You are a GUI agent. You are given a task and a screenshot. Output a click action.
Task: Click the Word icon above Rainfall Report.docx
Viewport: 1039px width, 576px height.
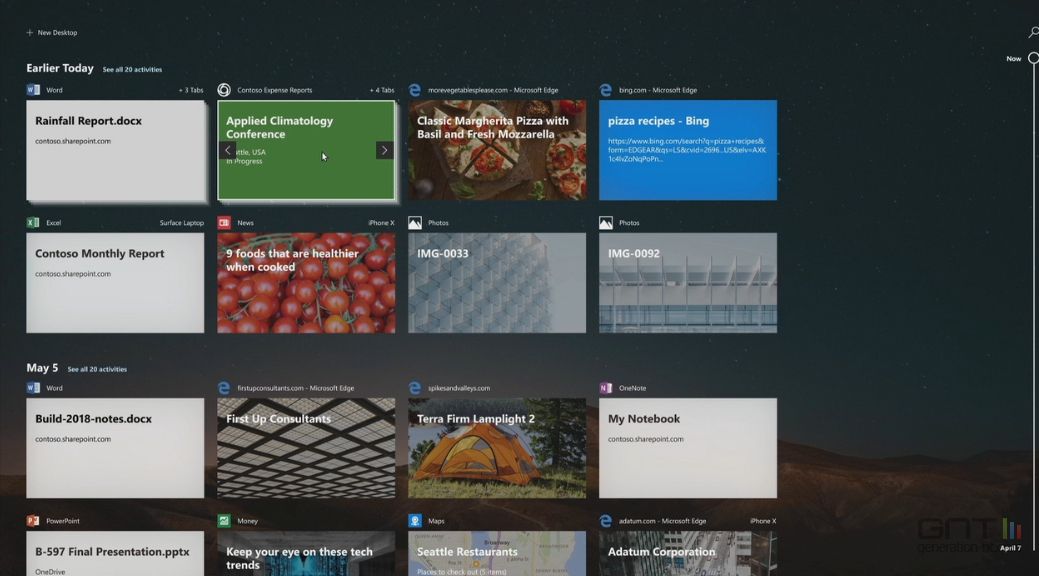[x=33, y=90]
